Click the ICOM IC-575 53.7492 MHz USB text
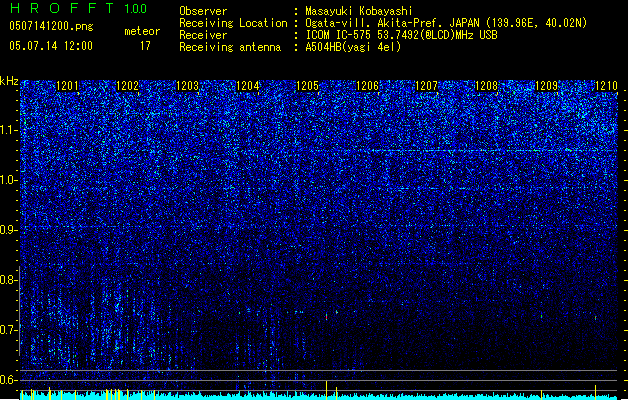This screenshot has height=400, width=629. click(401, 35)
